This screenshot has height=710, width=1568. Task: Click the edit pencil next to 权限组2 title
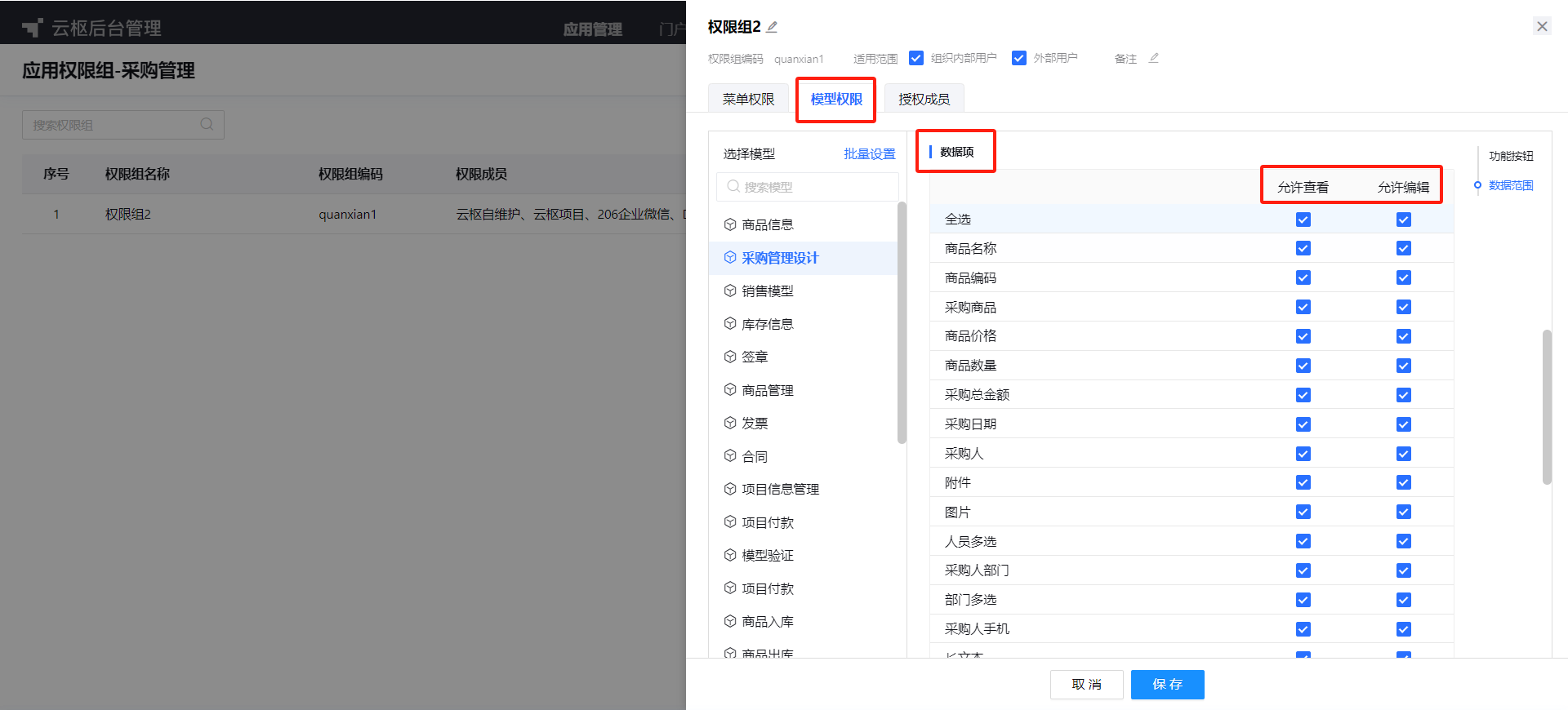772,27
